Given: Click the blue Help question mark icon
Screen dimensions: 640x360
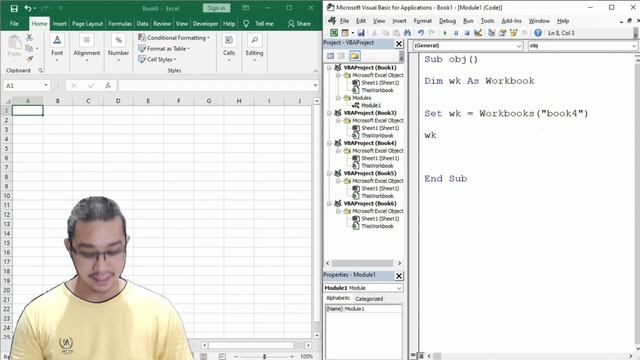Looking at the screenshot, I should coord(538,33).
